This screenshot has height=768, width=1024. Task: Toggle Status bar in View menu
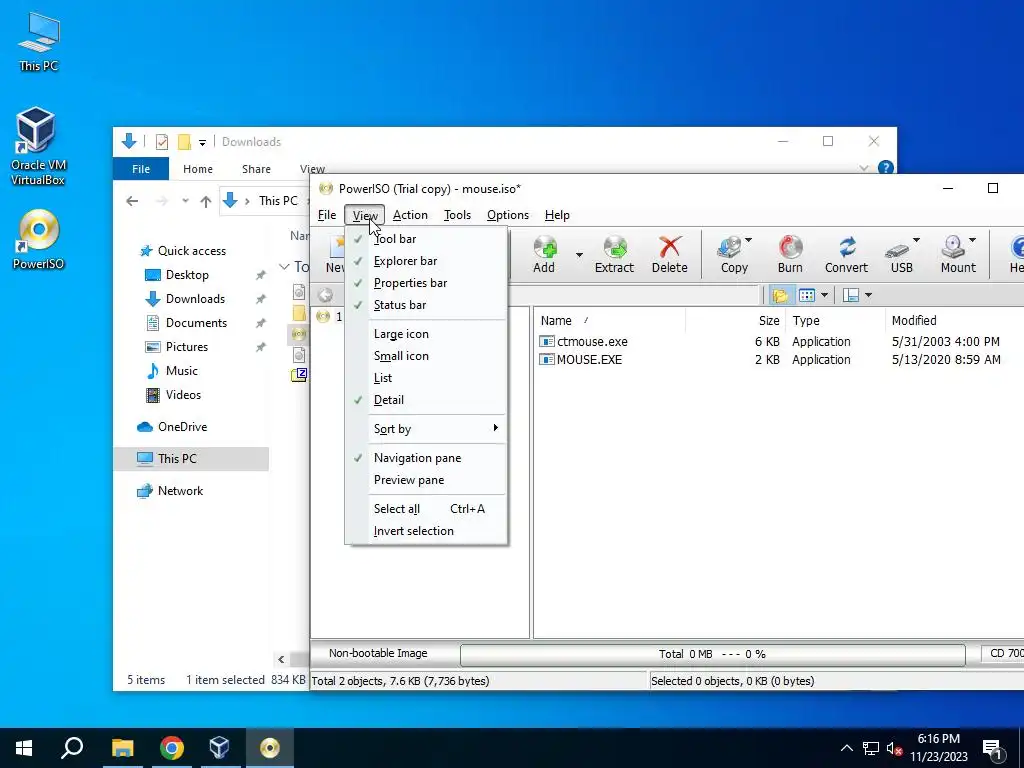pyautogui.click(x=426, y=305)
